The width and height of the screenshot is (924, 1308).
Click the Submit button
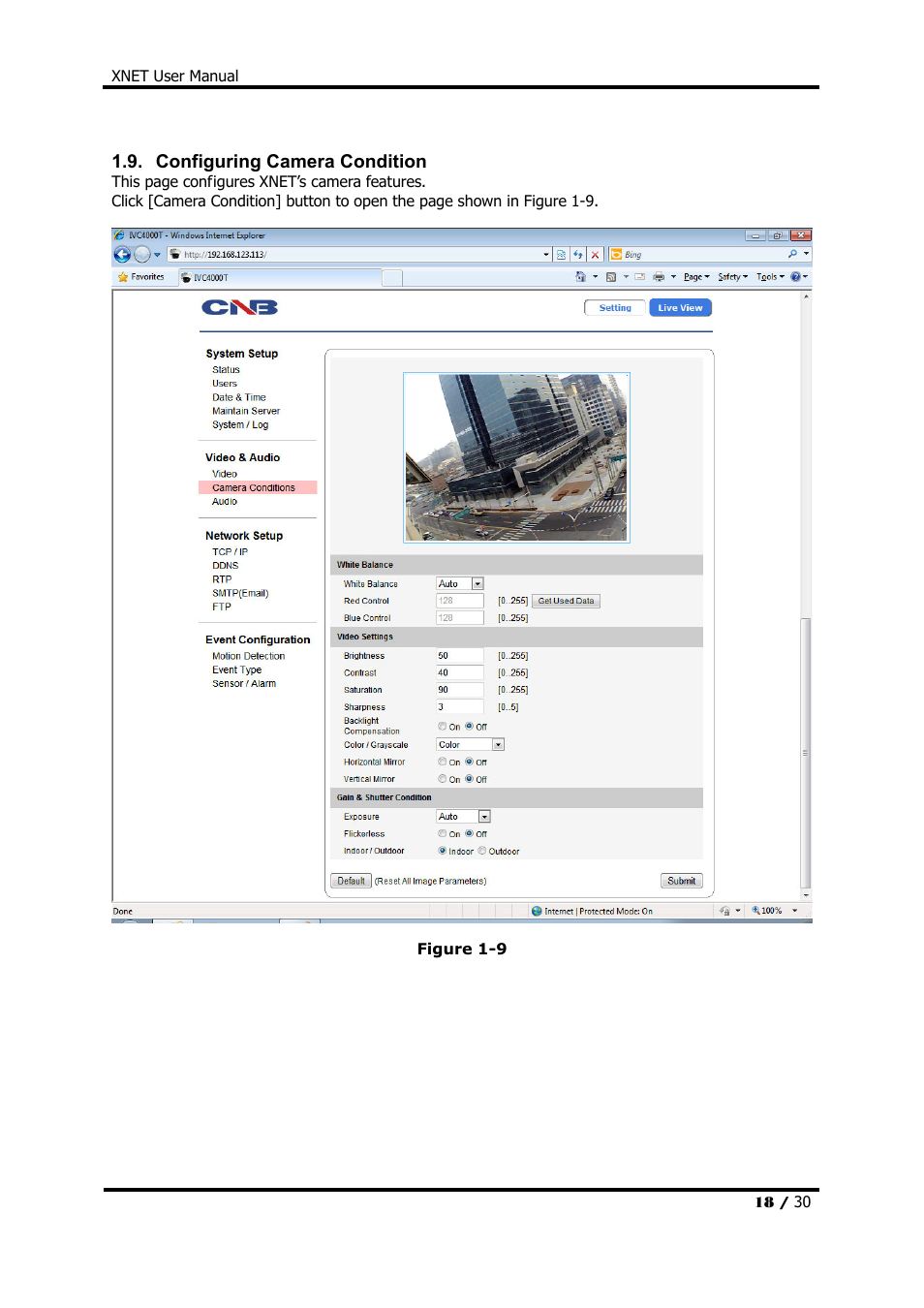681,881
